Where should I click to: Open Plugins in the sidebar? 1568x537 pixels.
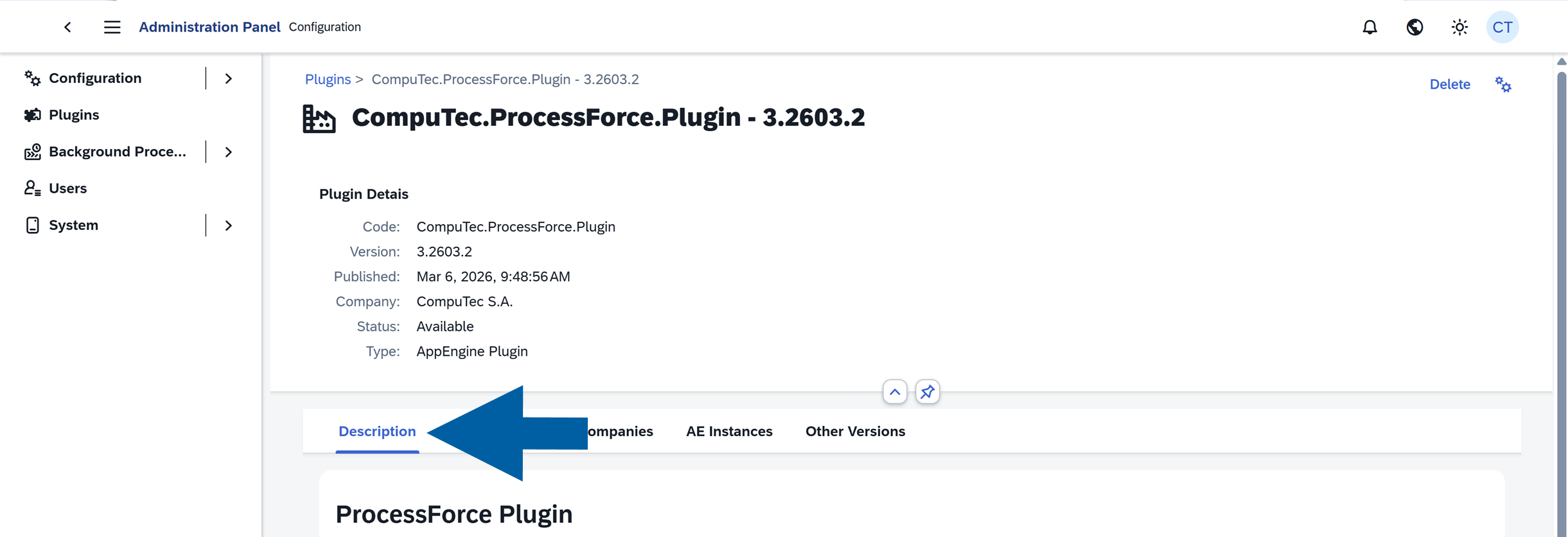[74, 115]
